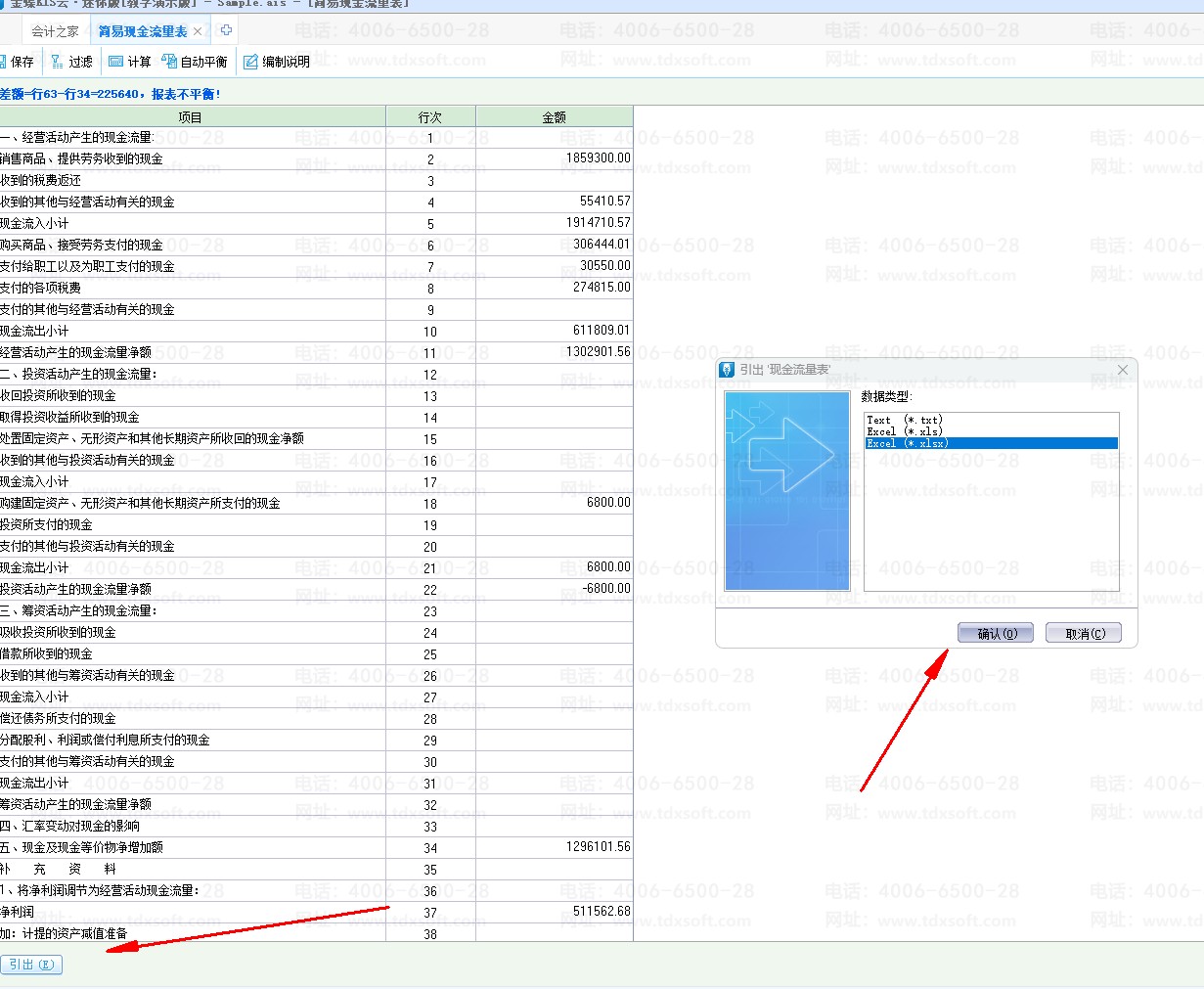This screenshot has height=989, width=1204.
Task: Select Excel (*.xlsx) data type
Action: (x=907, y=443)
